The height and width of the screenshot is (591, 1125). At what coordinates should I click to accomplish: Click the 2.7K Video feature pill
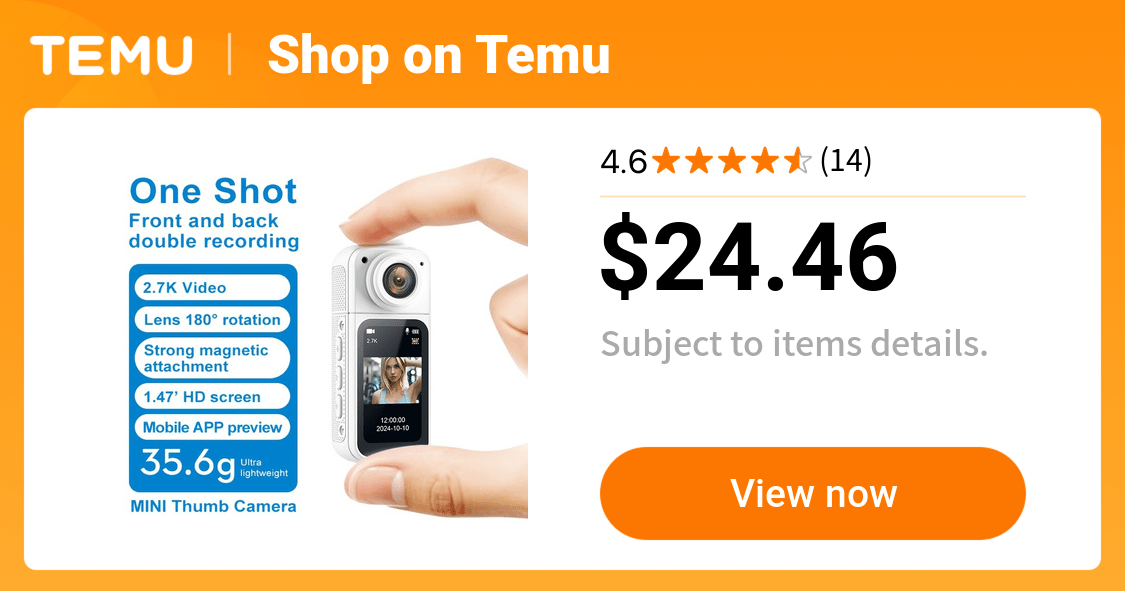pyautogui.click(x=212, y=288)
